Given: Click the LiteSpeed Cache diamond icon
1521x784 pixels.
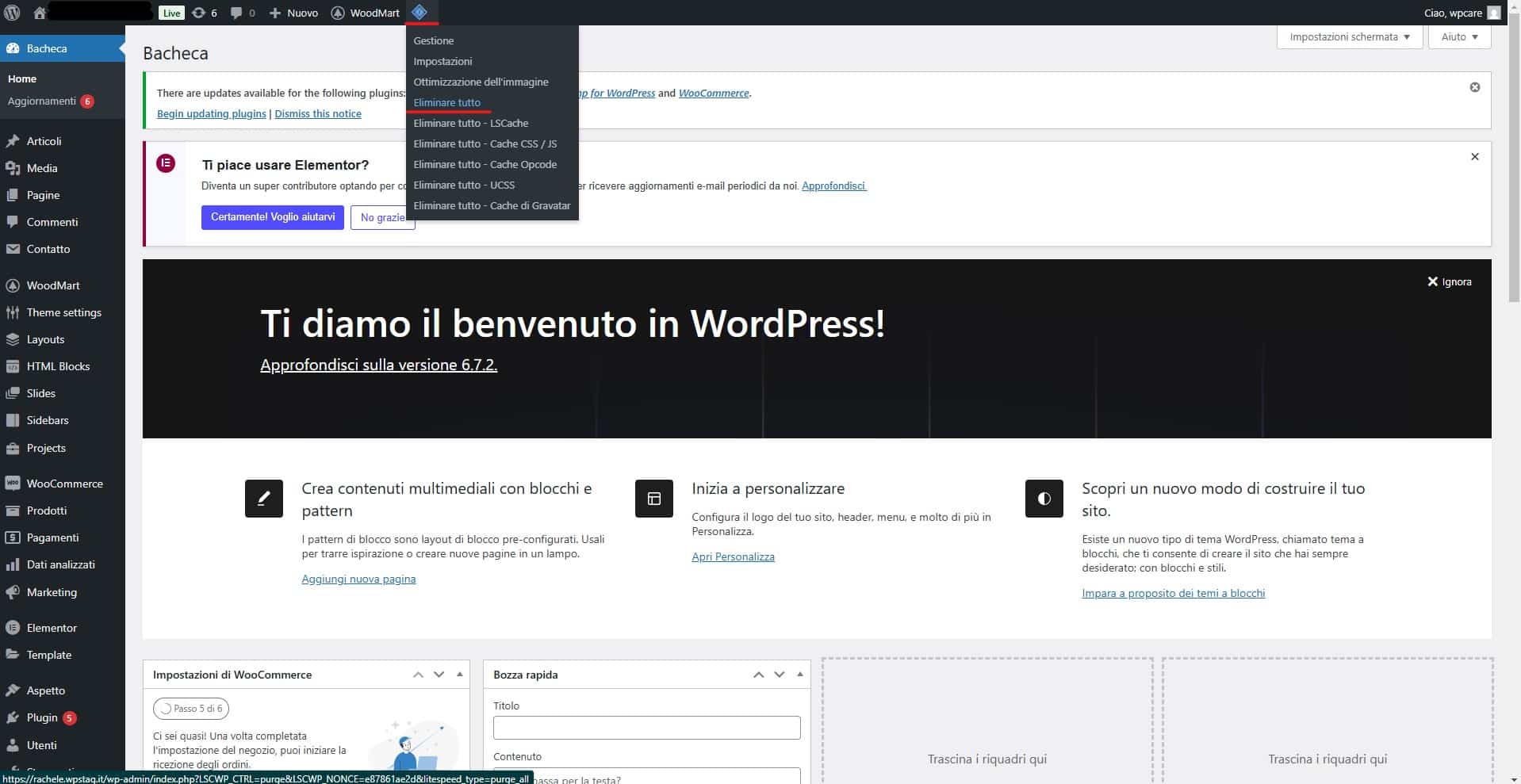Looking at the screenshot, I should pyautogui.click(x=420, y=12).
